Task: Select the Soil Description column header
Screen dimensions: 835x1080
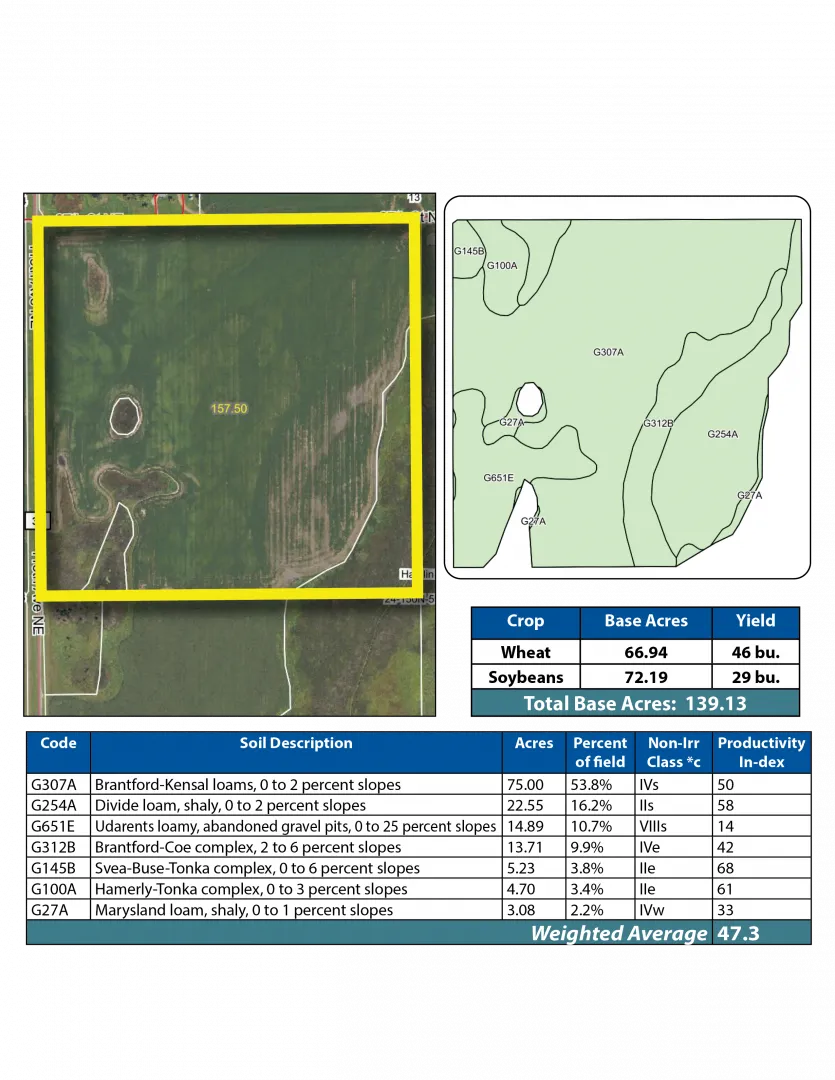Action: (x=296, y=743)
